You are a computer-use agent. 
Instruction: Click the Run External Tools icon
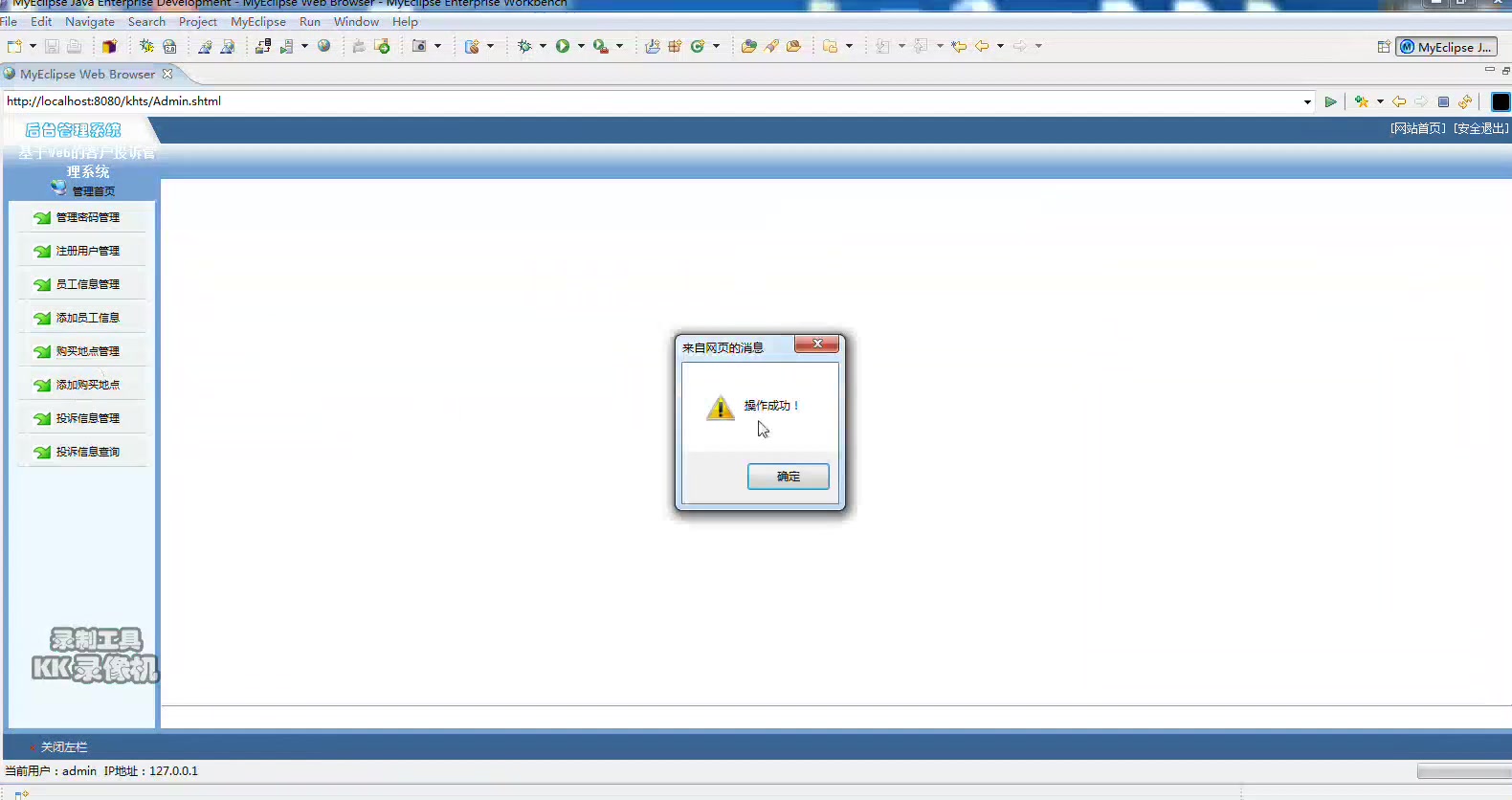pos(601,46)
